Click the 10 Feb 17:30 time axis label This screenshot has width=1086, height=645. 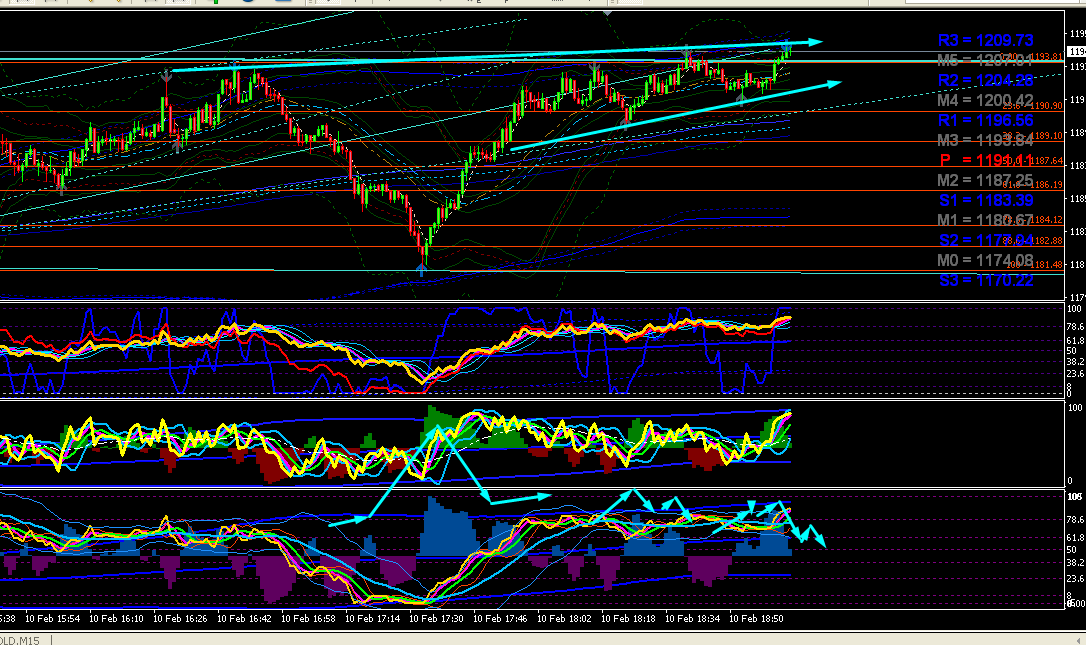pyautogui.click(x=436, y=619)
